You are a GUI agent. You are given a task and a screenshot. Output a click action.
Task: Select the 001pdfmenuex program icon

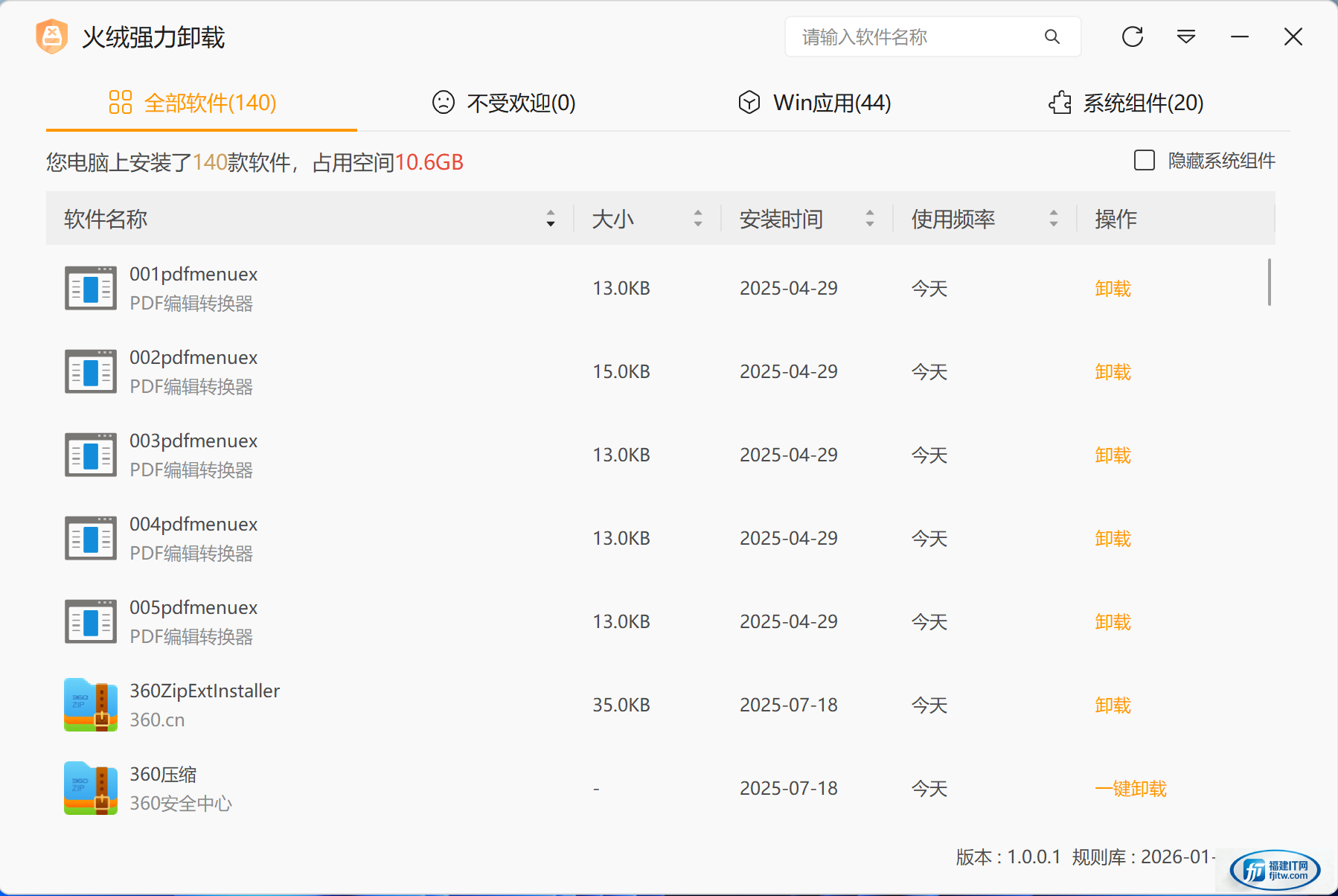pos(90,288)
